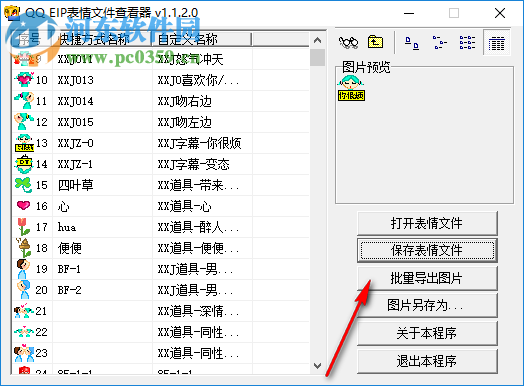
Task: Click the glasses view icon in toolbar
Action: click(x=348, y=42)
